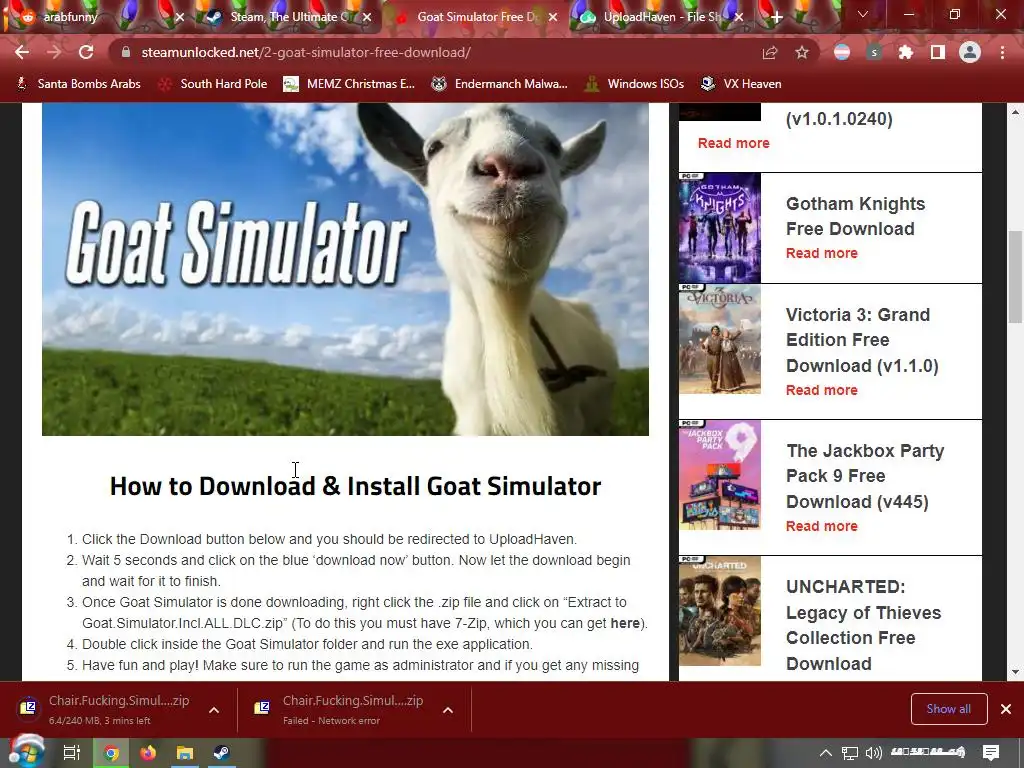1024x768 pixels.
Task: Open the MEMZ Christmas bookmark
Action: pos(349,84)
